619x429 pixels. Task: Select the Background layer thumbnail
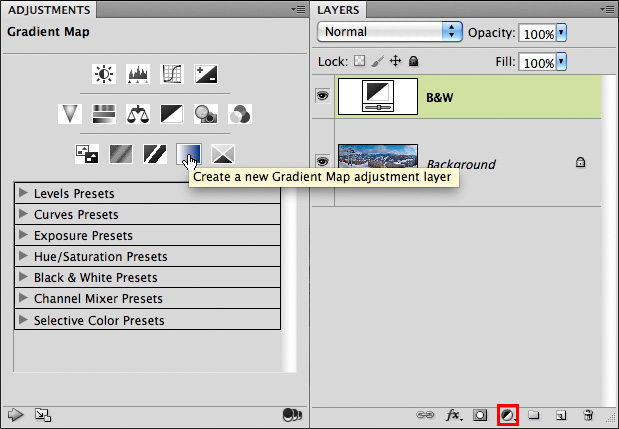click(x=377, y=161)
